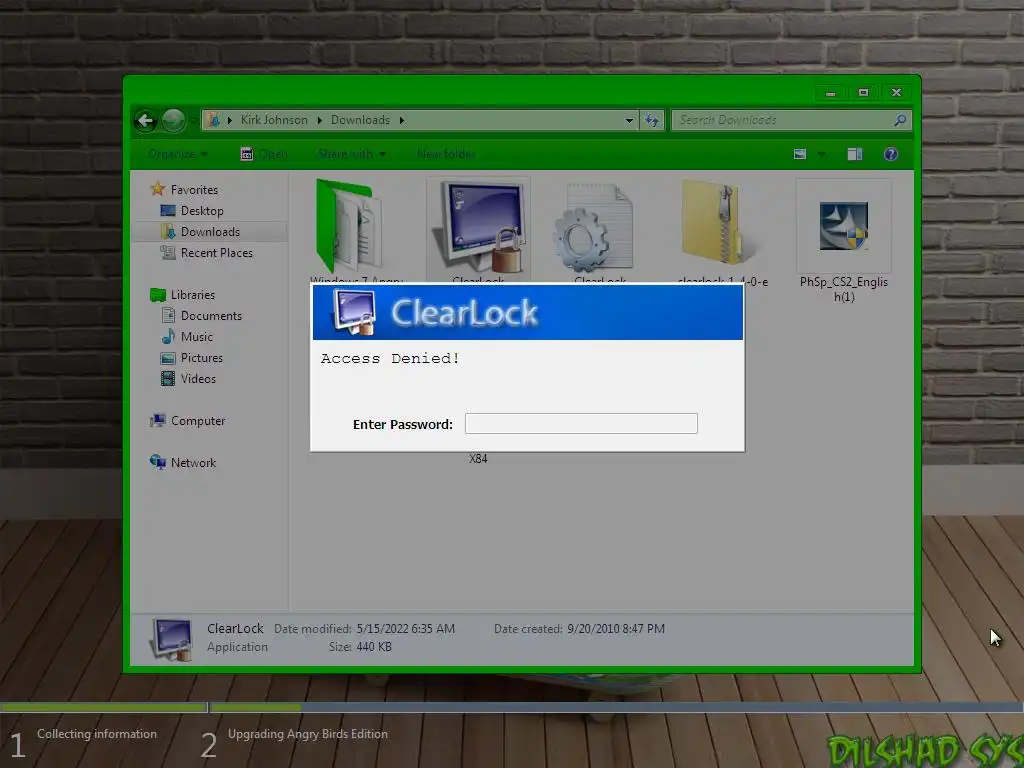
Task: Click the Network globe icon in sidebar
Action: coord(158,462)
